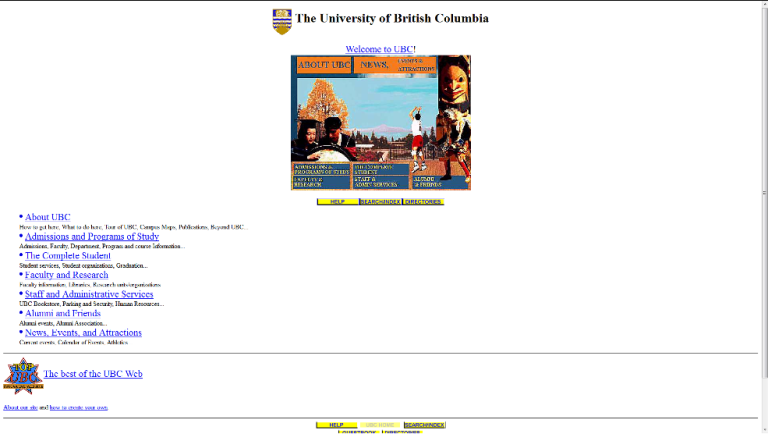
Task: Open Staff & Admin Services image tile
Action: coord(381,182)
